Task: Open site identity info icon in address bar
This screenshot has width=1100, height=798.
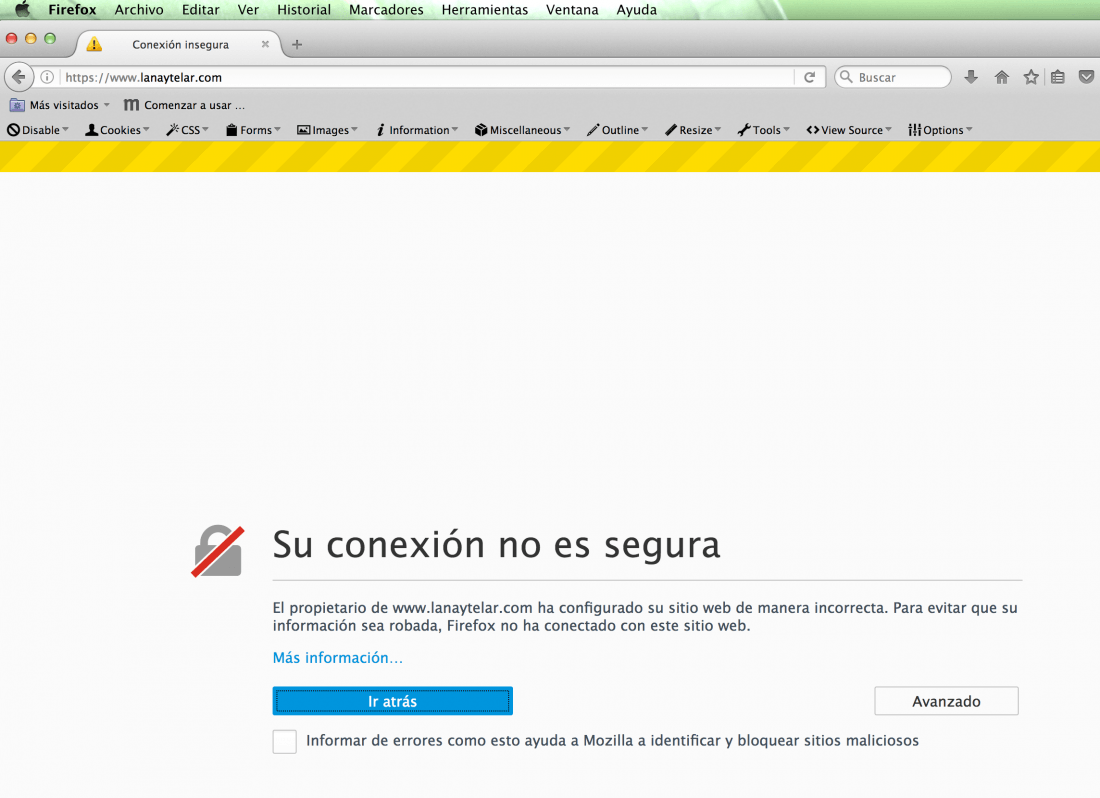Action: point(47,77)
